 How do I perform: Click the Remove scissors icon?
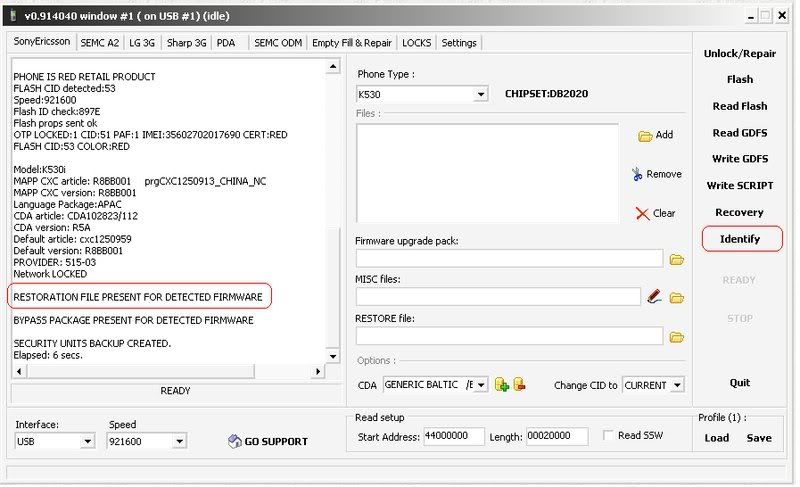(x=637, y=174)
